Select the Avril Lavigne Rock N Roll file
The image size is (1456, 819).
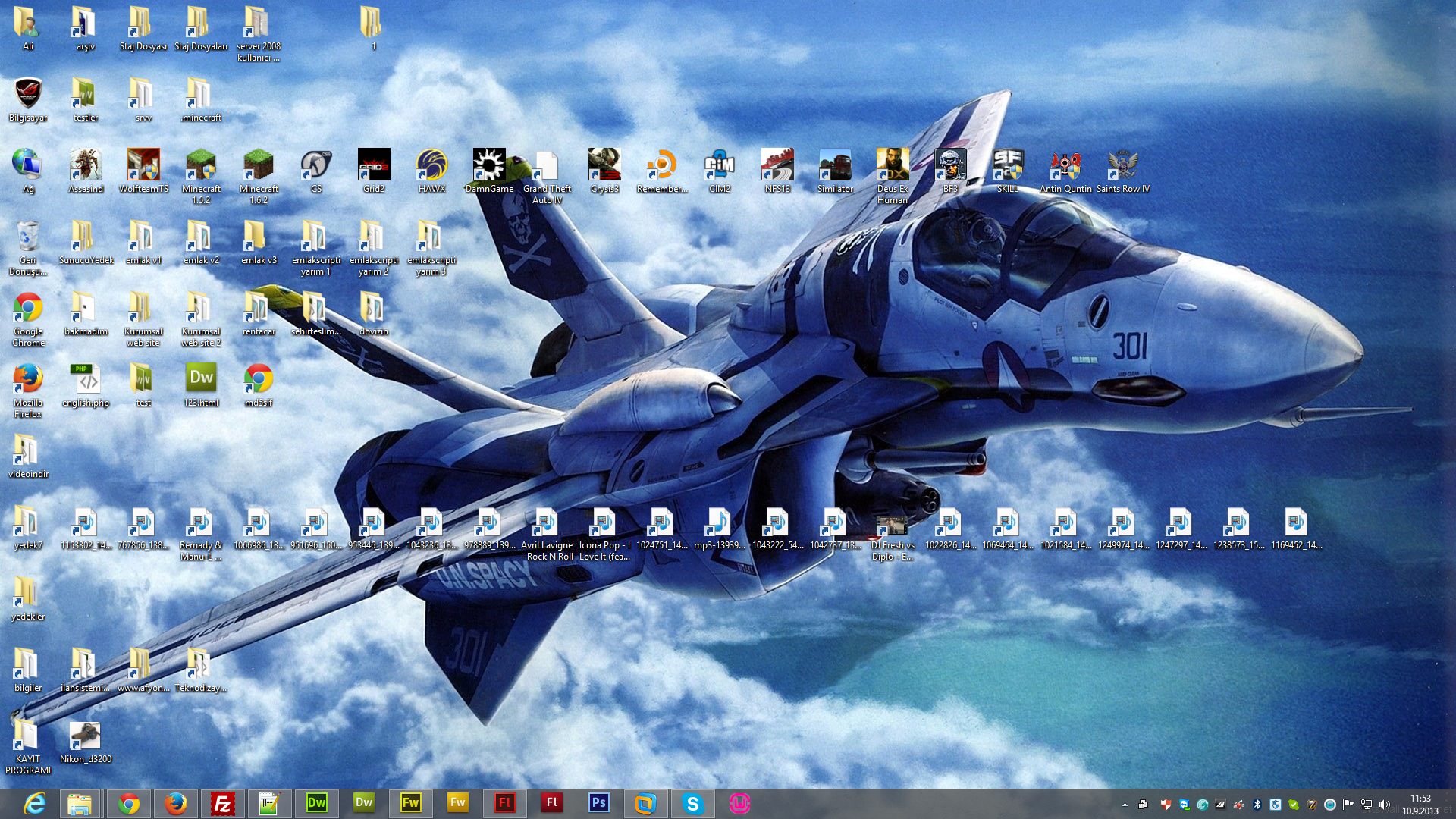(x=547, y=533)
